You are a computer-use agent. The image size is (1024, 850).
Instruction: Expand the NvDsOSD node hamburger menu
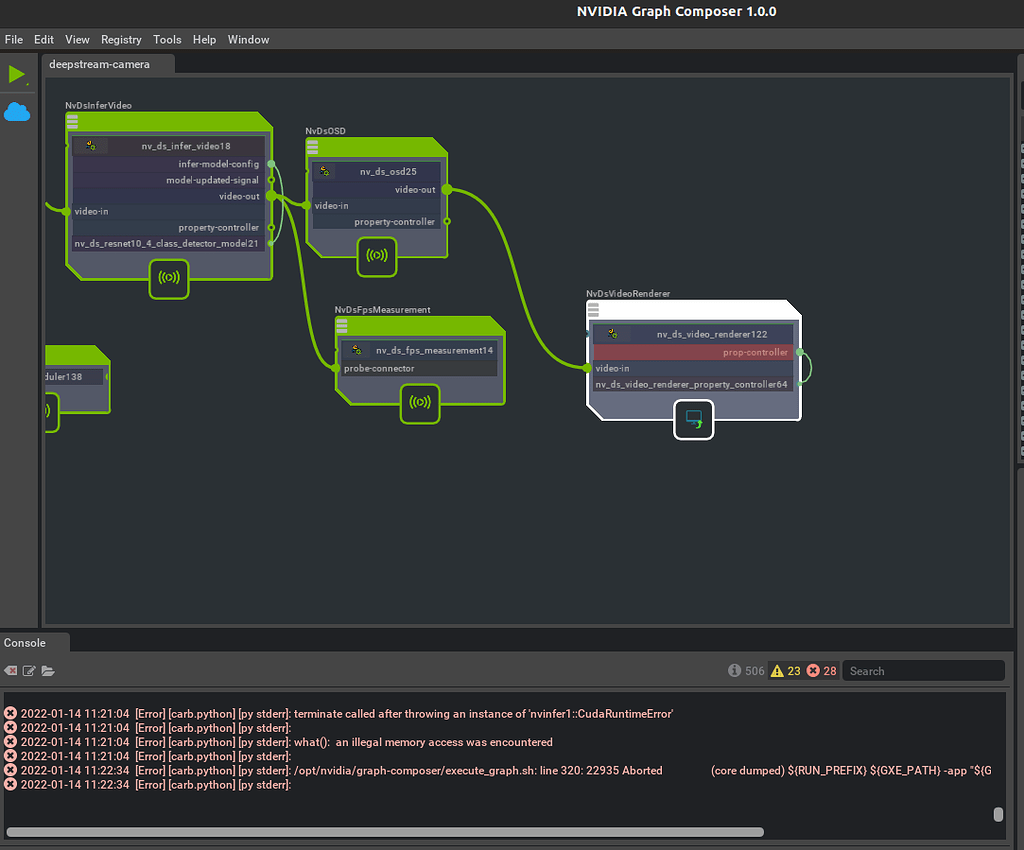tap(313, 146)
